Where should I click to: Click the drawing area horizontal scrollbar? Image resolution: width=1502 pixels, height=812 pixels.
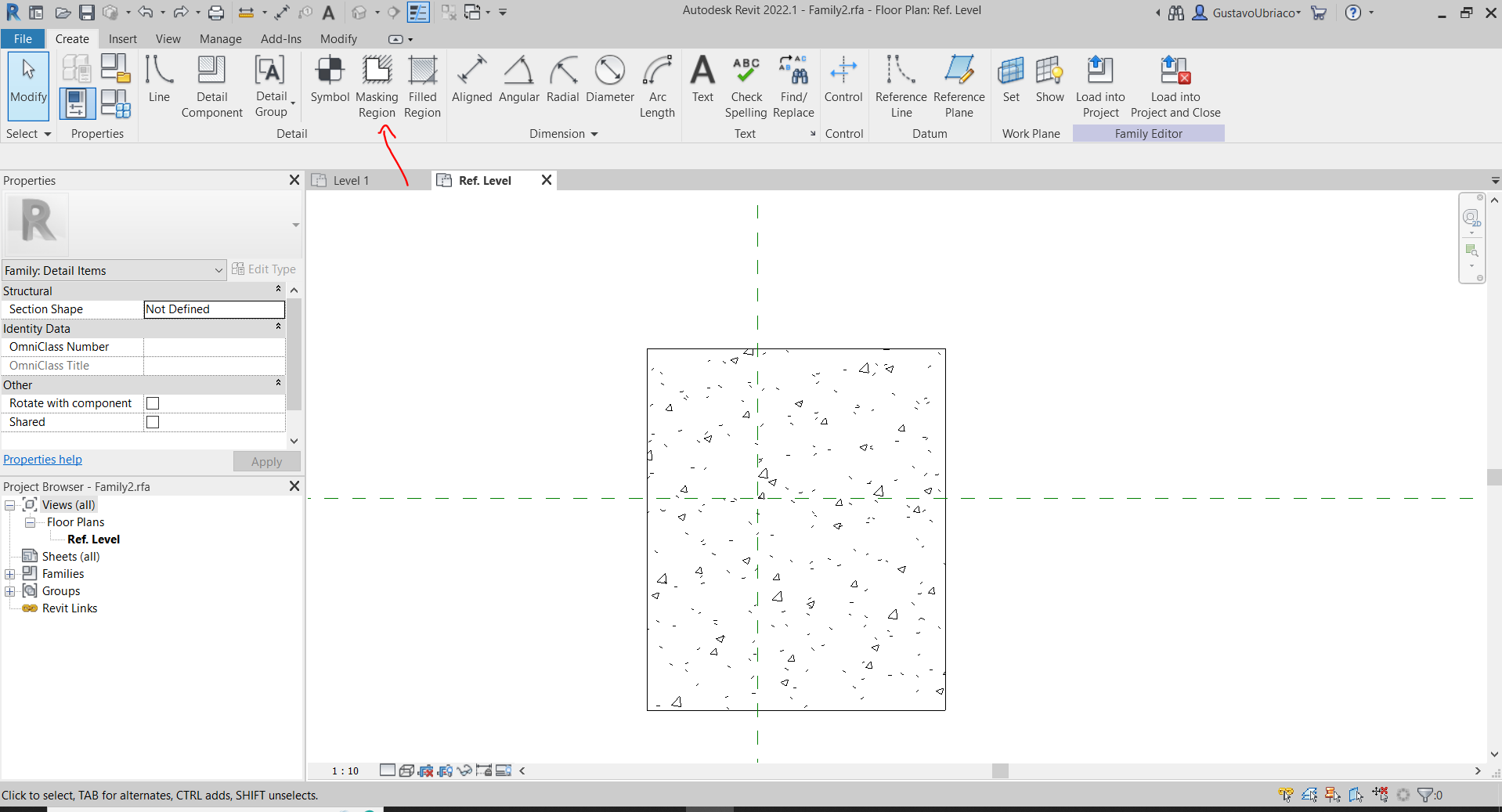pos(999,771)
